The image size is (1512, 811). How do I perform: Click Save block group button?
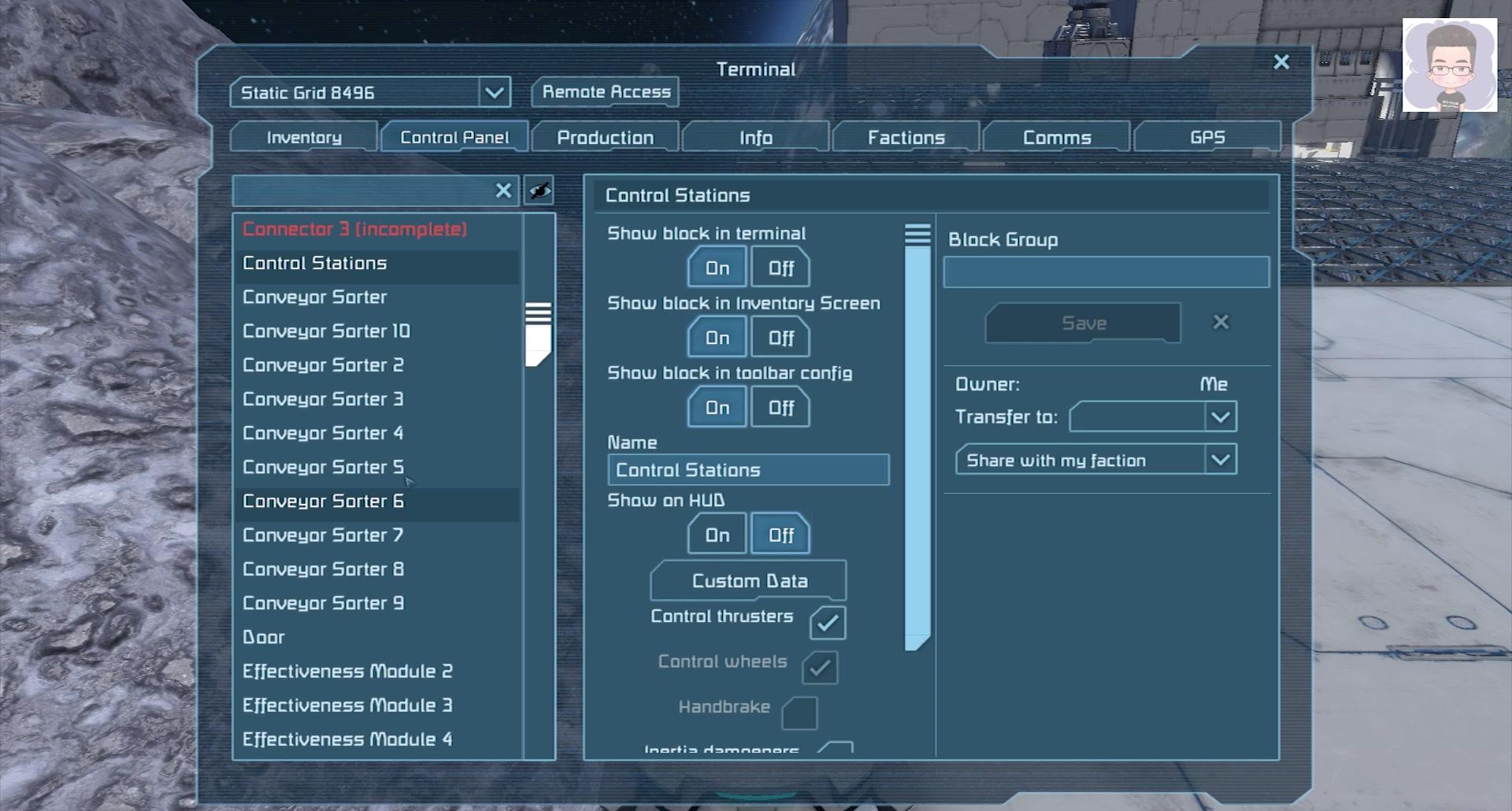coord(1083,323)
